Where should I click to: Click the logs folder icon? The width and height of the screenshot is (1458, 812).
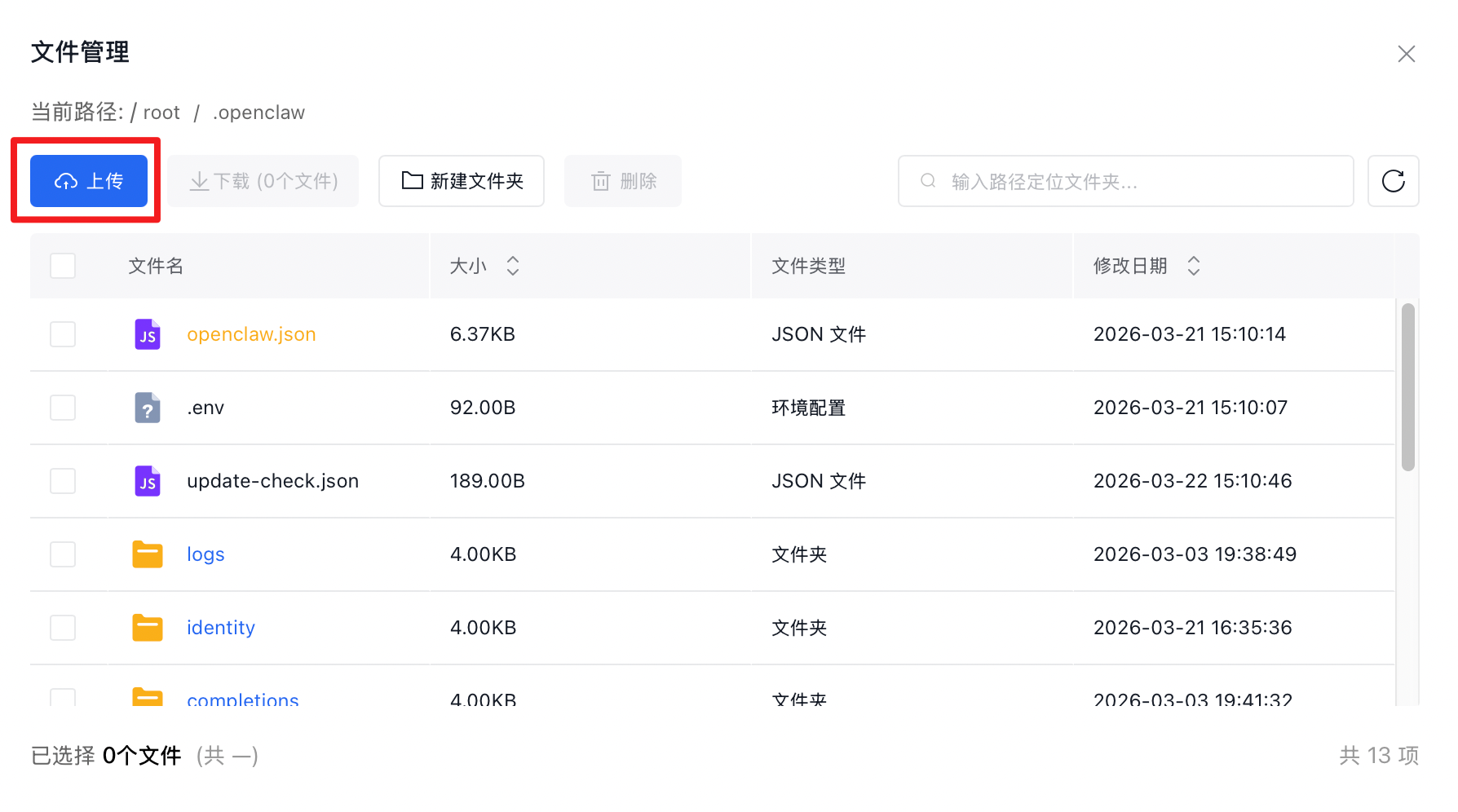pyautogui.click(x=147, y=554)
